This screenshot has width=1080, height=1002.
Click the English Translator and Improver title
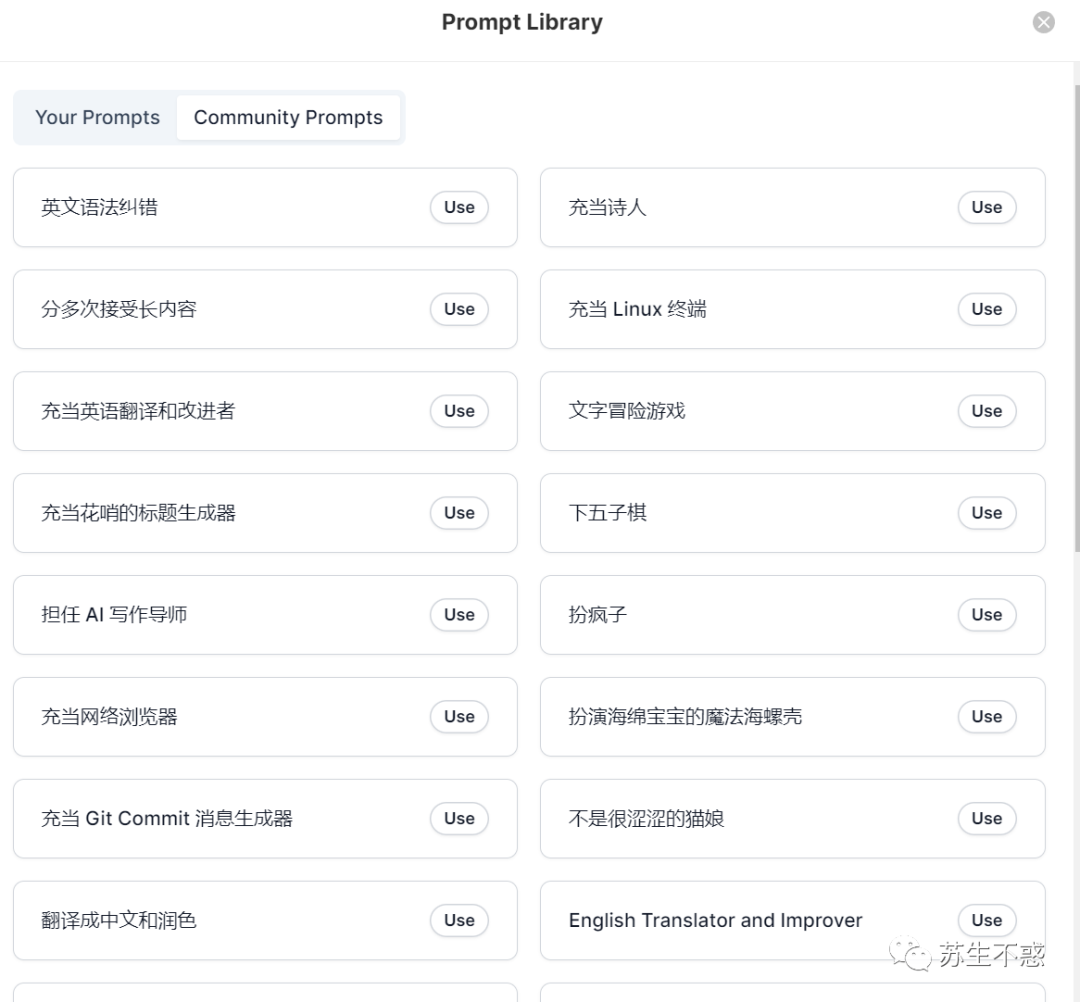[715, 921]
